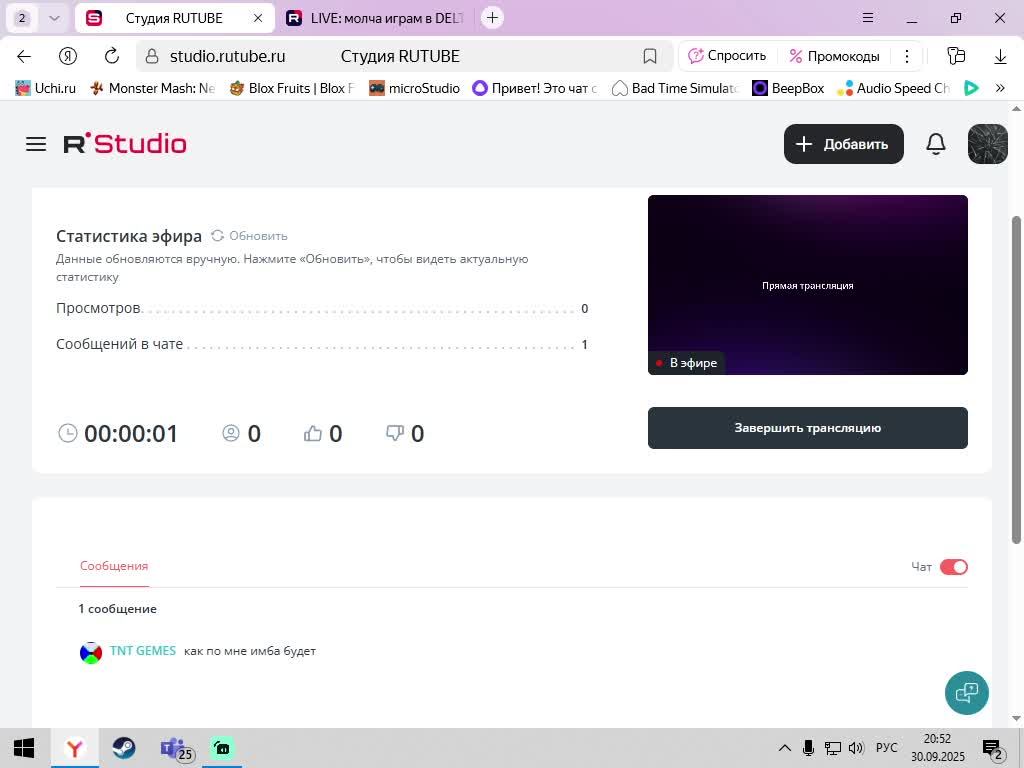Expand the tab groups dropdown arrow
Image resolution: width=1024 pixels, height=768 pixels.
click(x=55, y=18)
